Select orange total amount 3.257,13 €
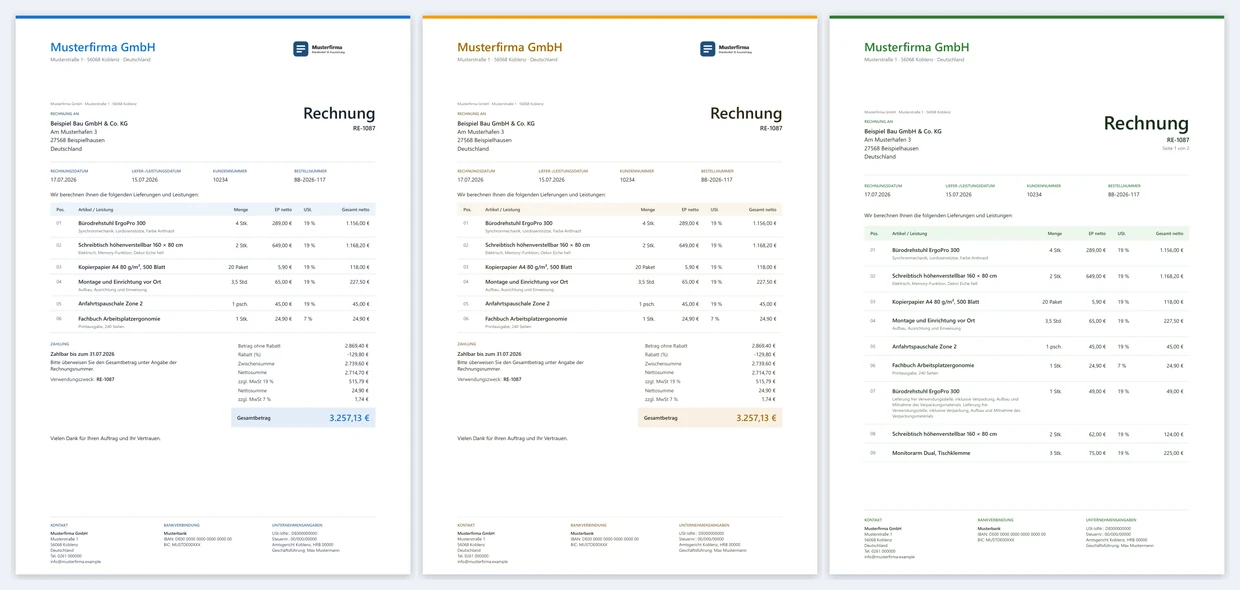 click(756, 419)
